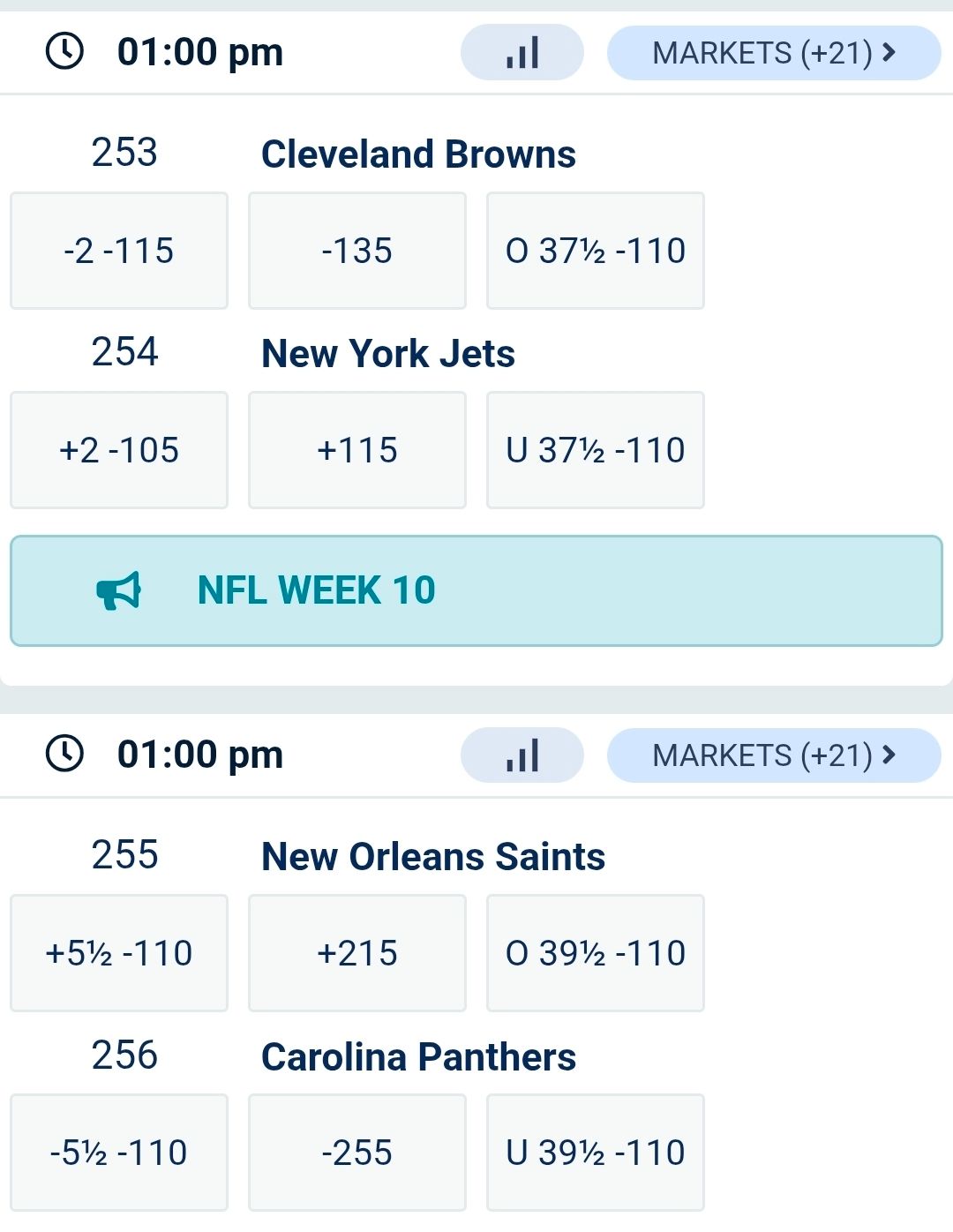
Task: Pick New York Jets +2 -105 spread
Action: coord(119,450)
